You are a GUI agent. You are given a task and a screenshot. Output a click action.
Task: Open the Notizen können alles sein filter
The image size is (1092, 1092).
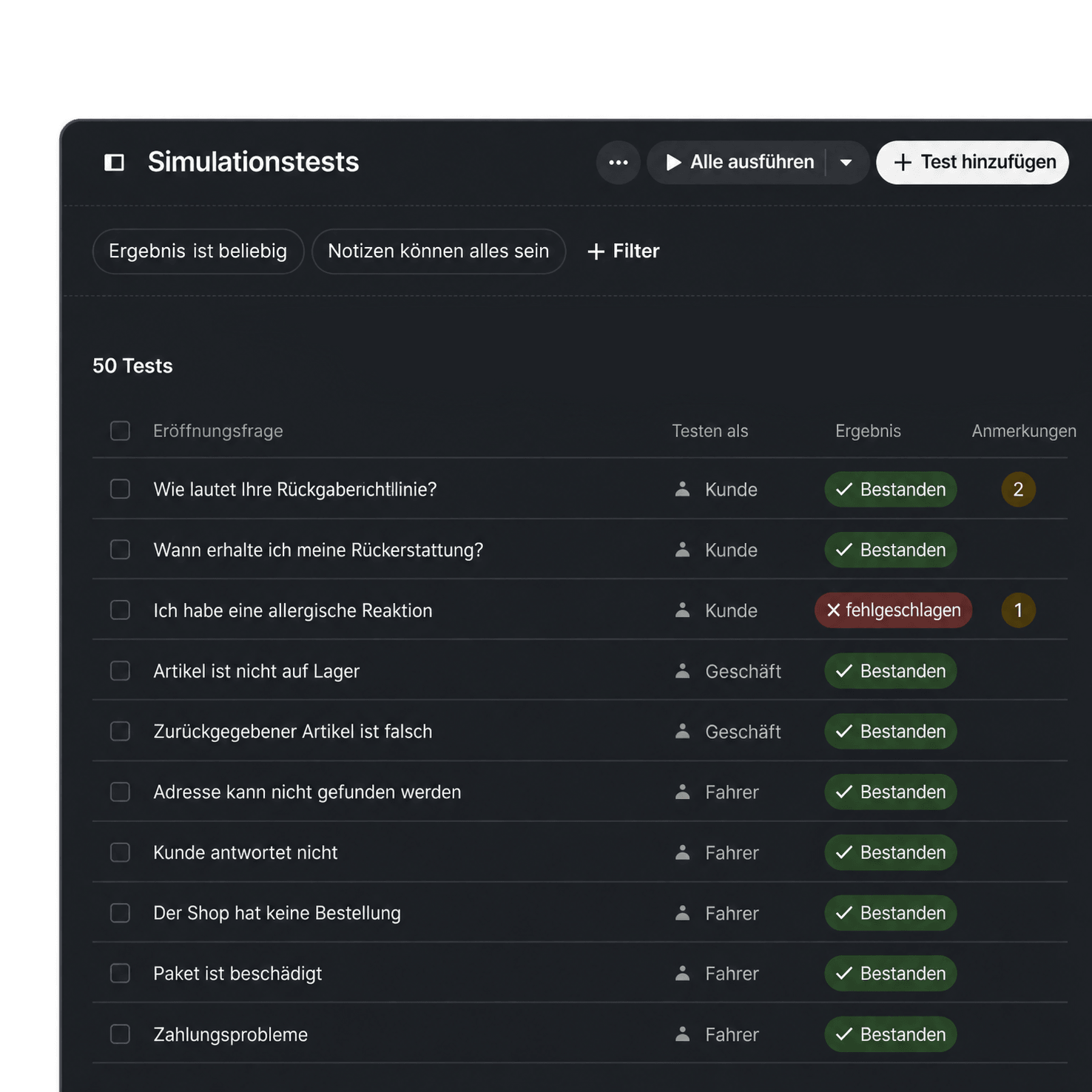(439, 251)
